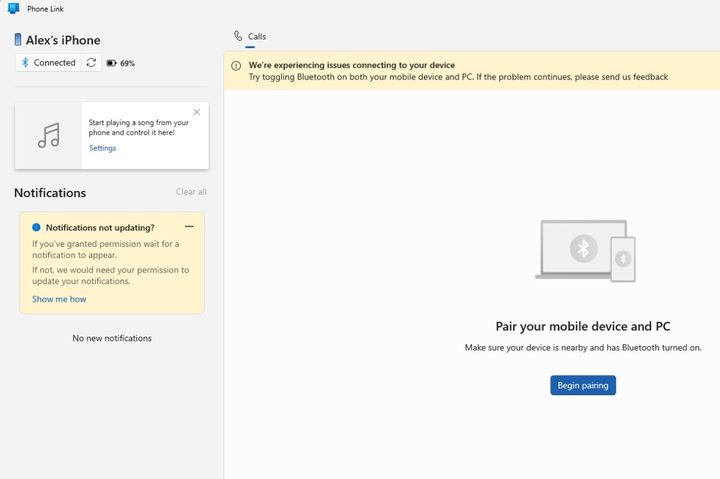
Task: Start pairing with the Begin pairing button
Action: pos(583,385)
